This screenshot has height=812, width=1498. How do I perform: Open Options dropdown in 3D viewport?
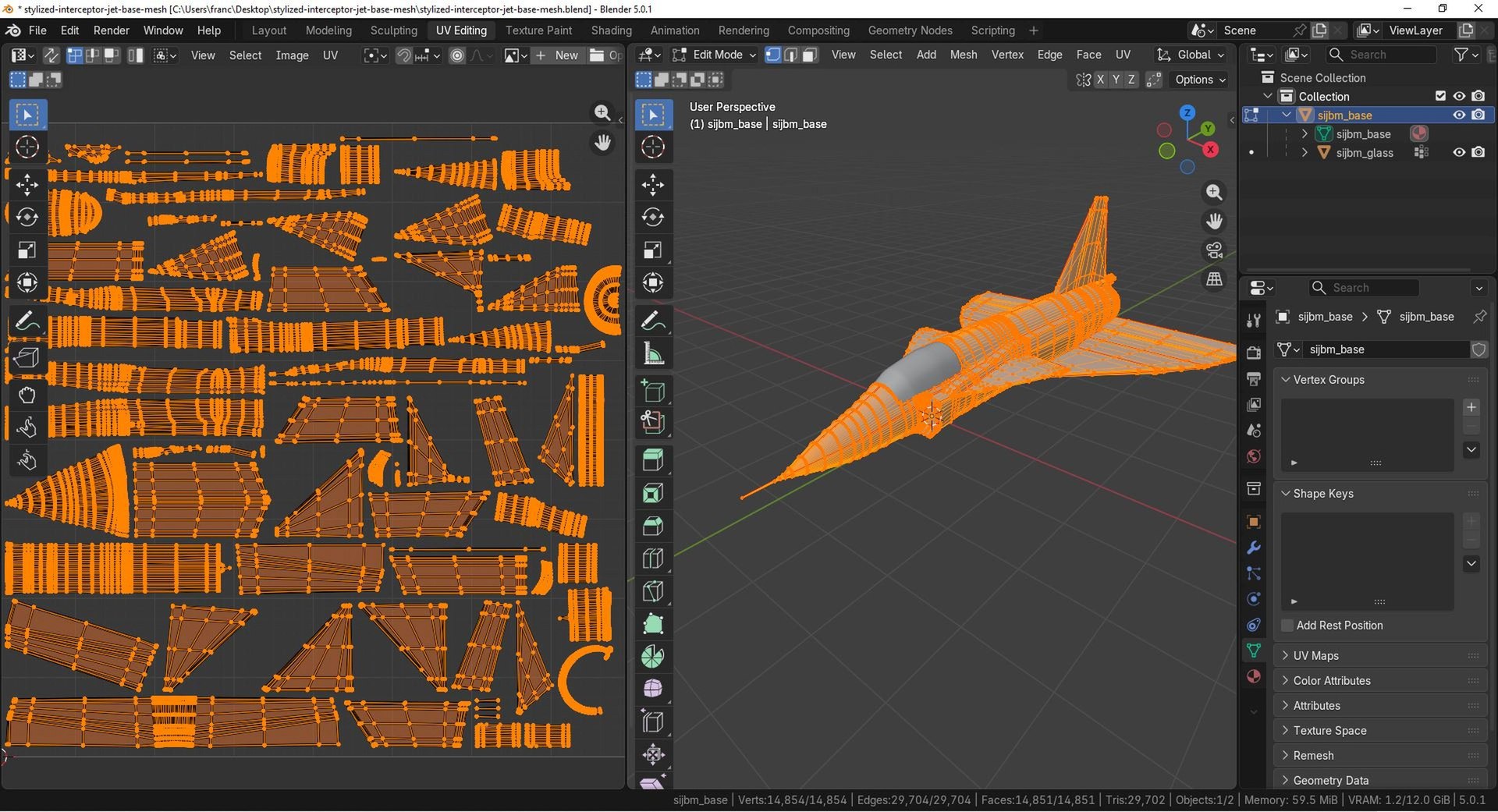coord(1200,80)
